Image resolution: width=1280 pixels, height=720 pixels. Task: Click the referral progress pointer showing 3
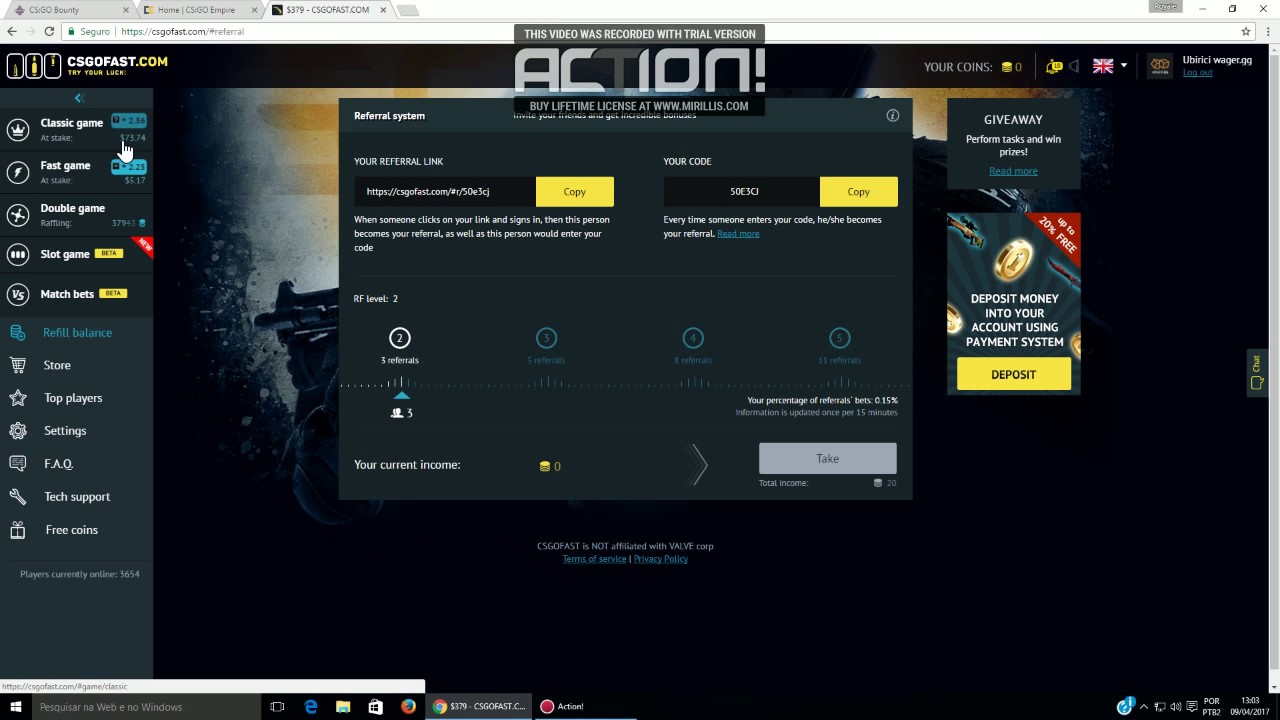coord(402,406)
